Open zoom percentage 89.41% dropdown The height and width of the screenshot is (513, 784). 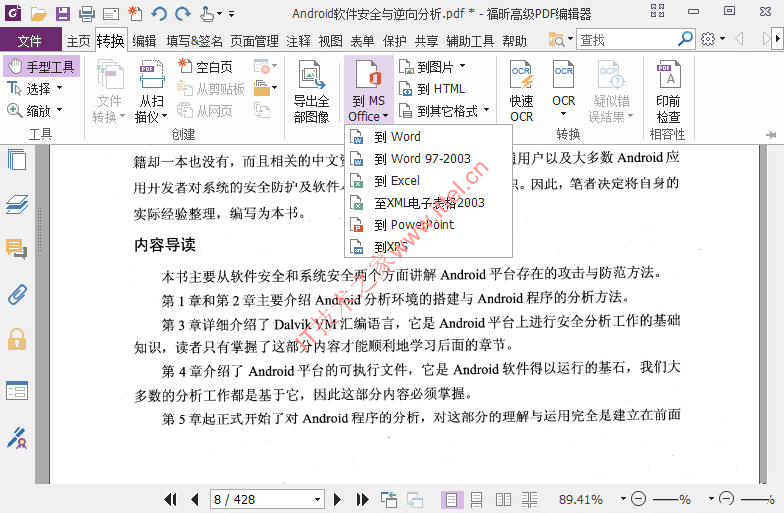pos(623,498)
